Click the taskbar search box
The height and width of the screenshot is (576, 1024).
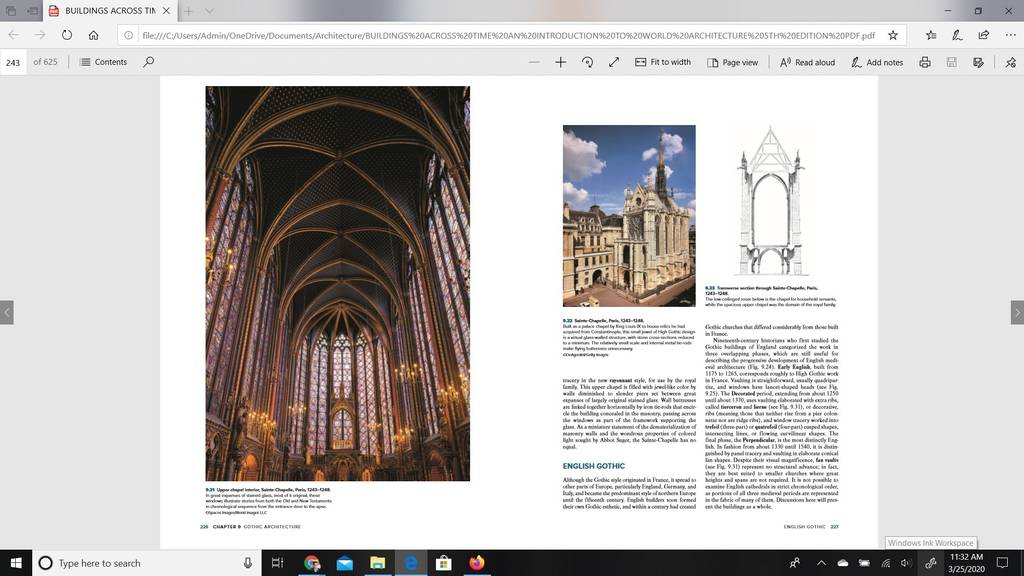coord(146,563)
